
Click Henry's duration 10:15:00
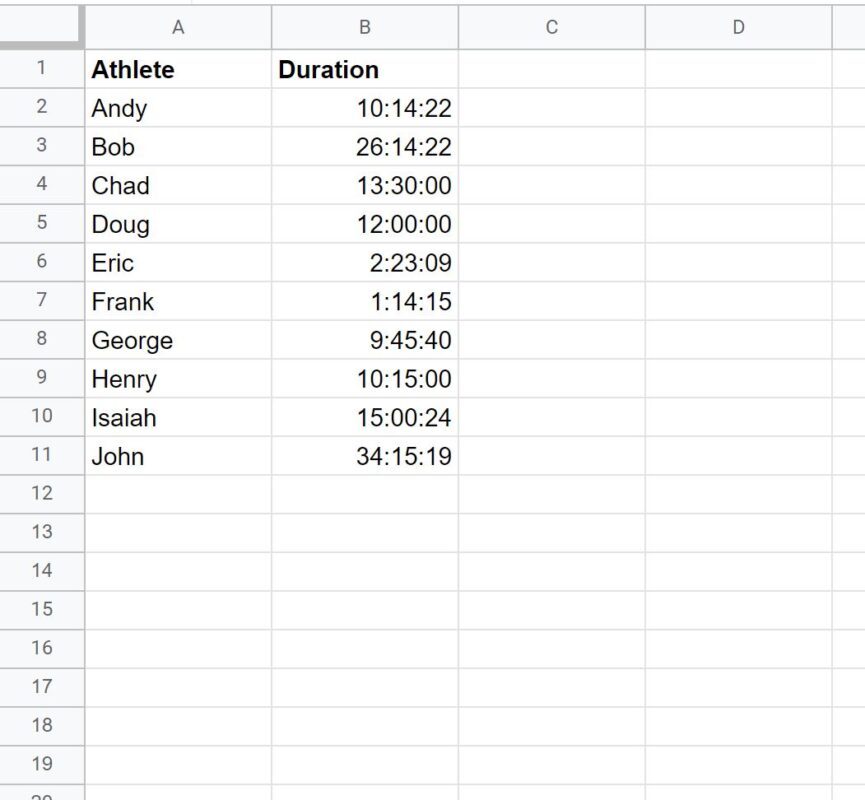pyautogui.click(x=364, y=379)
